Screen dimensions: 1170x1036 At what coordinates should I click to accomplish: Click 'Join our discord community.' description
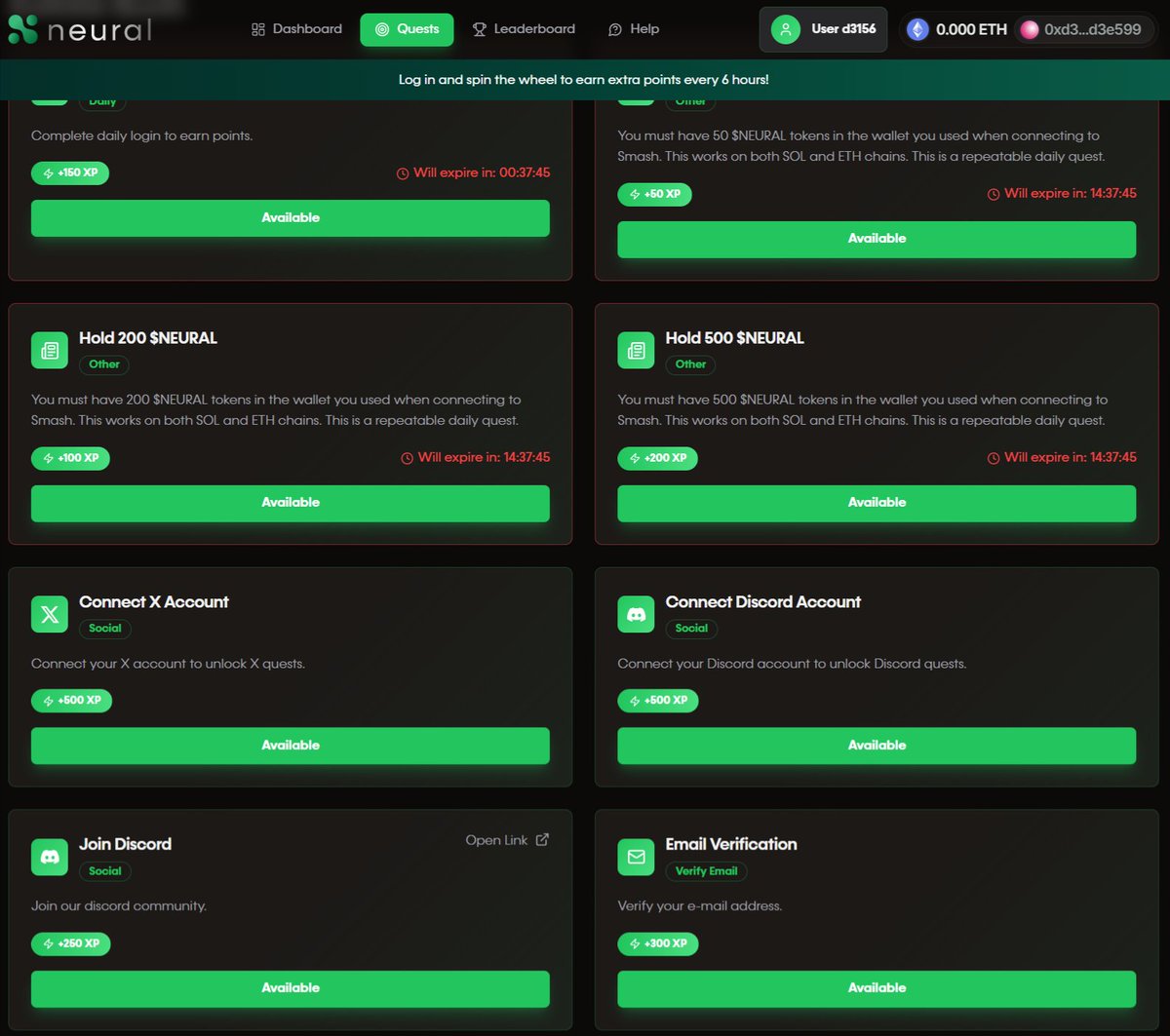(x=119, y=906)
